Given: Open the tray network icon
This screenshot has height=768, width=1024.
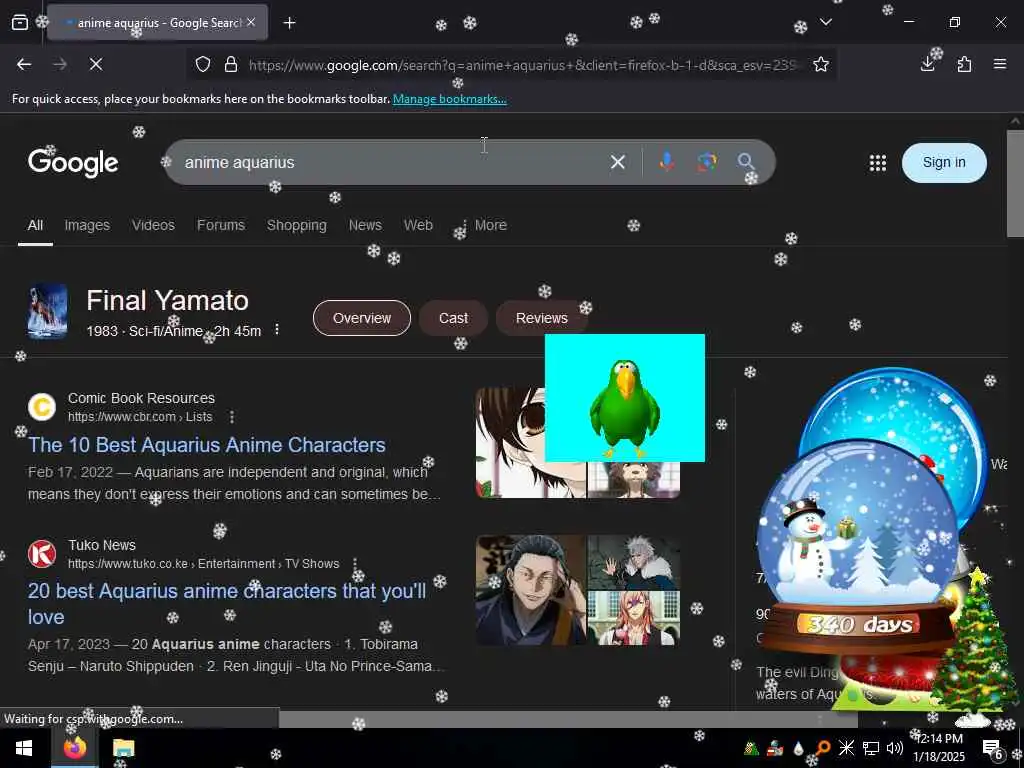Looking at the screenshot, I should click(871, 748).
